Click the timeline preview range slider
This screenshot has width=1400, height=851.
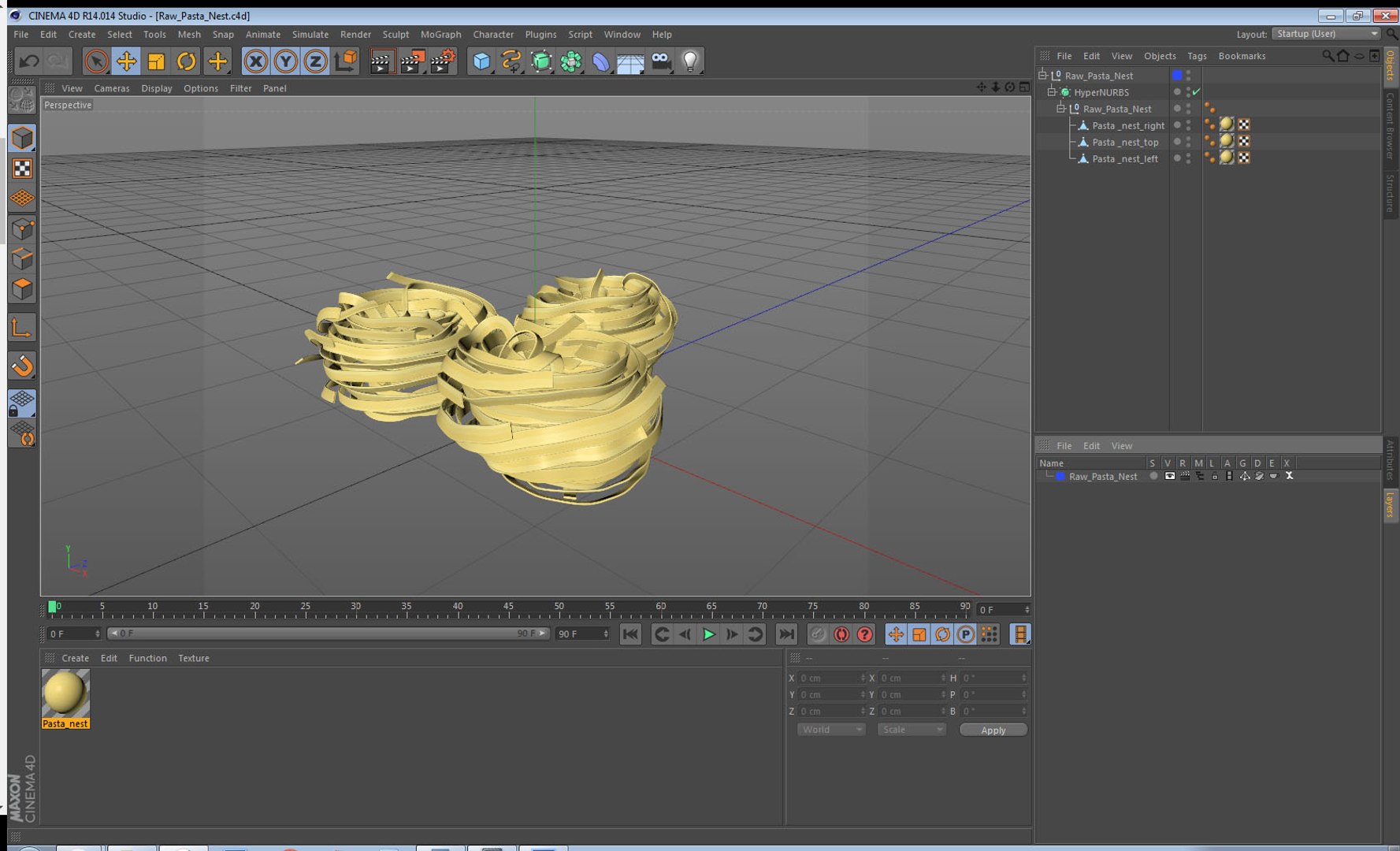point(327,634)
